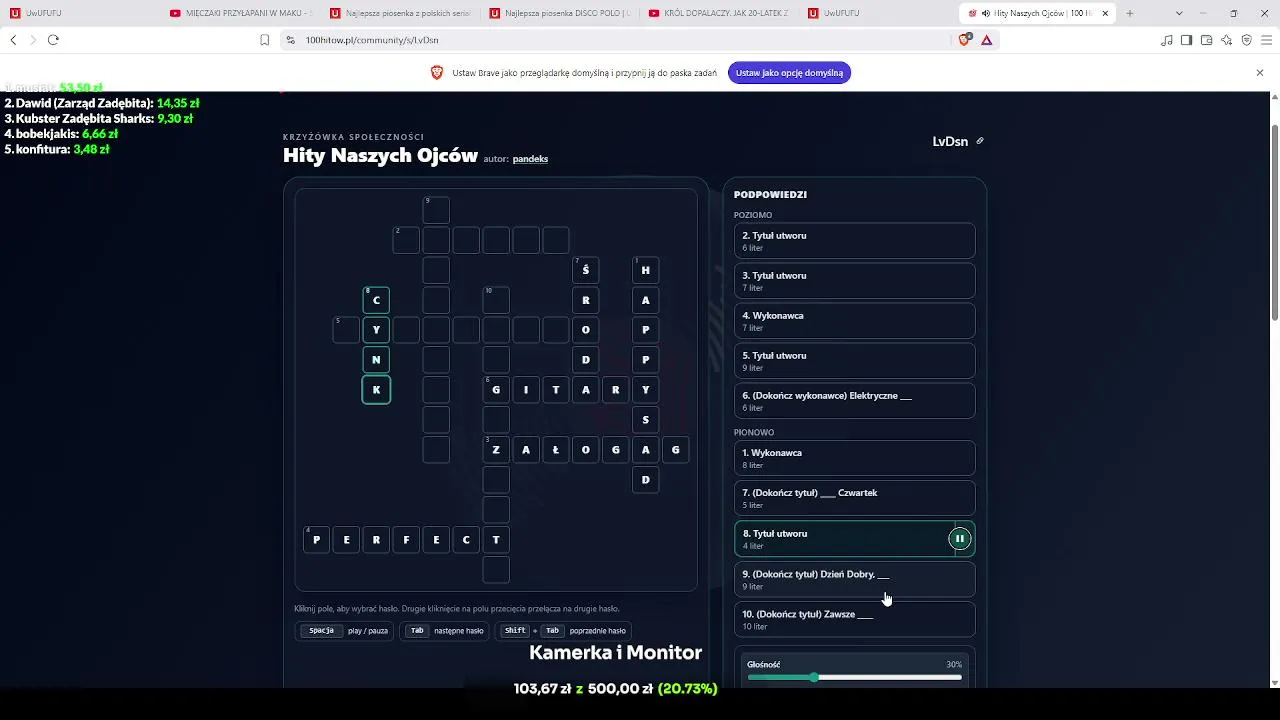
Task: Click cell H at start of word 1
Action: click(646, 270)
